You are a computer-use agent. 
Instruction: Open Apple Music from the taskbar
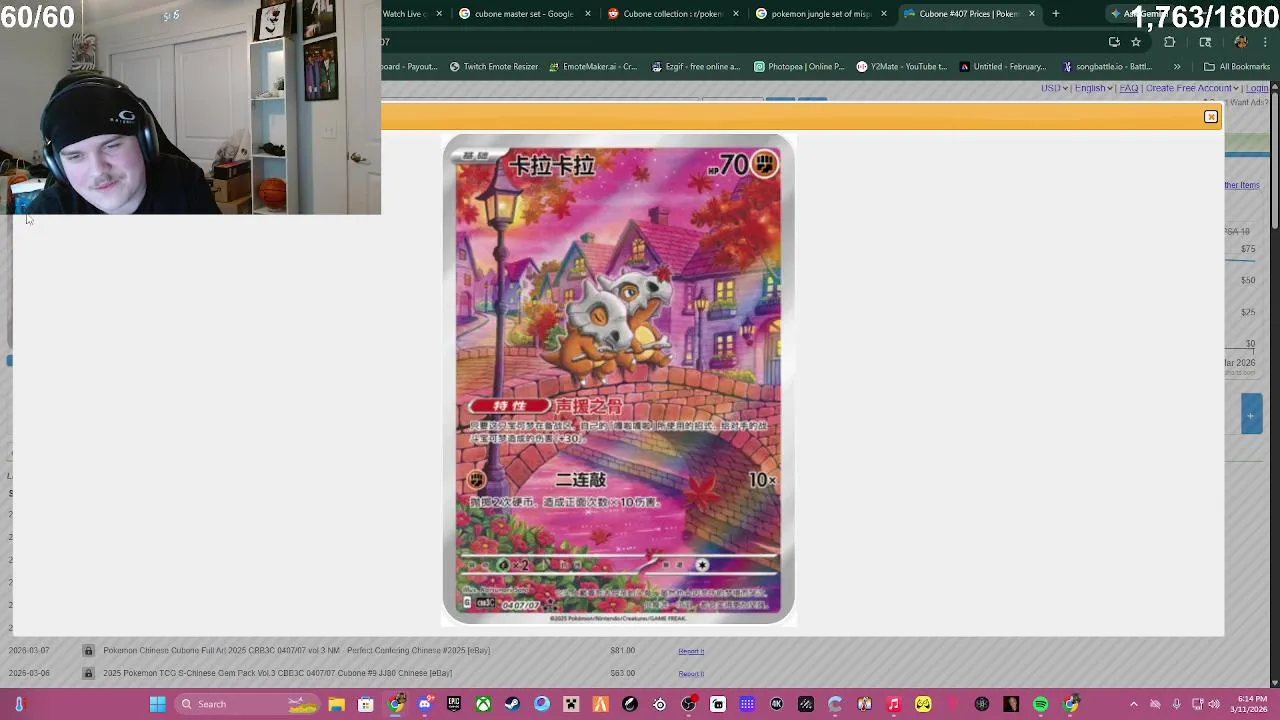(x=894, y=704)
